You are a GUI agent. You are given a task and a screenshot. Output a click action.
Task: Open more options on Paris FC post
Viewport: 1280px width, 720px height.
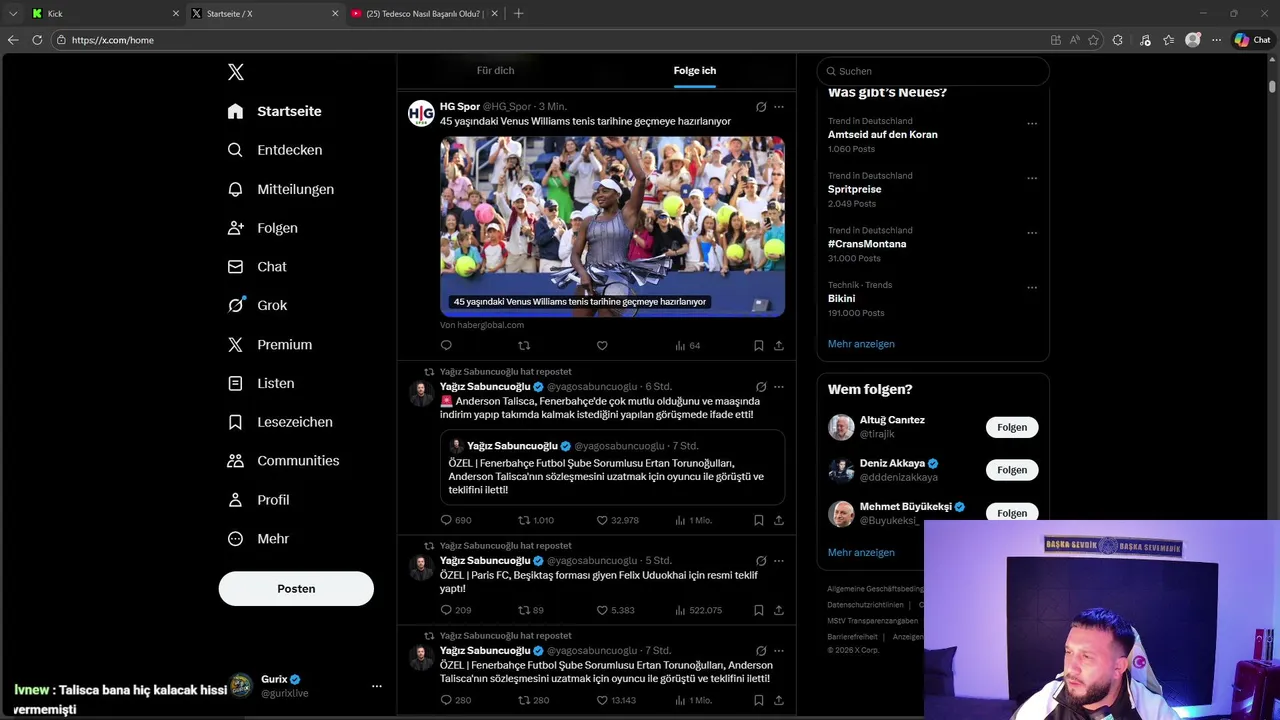779,561
